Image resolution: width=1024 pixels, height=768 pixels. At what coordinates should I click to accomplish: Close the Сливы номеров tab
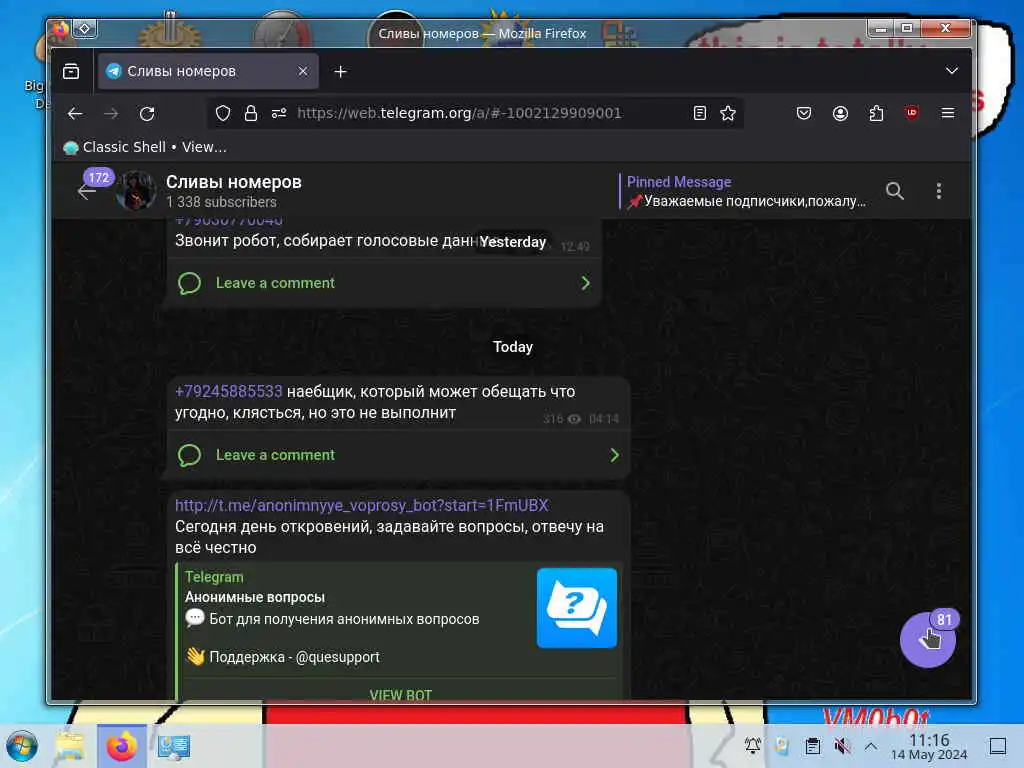303,71
